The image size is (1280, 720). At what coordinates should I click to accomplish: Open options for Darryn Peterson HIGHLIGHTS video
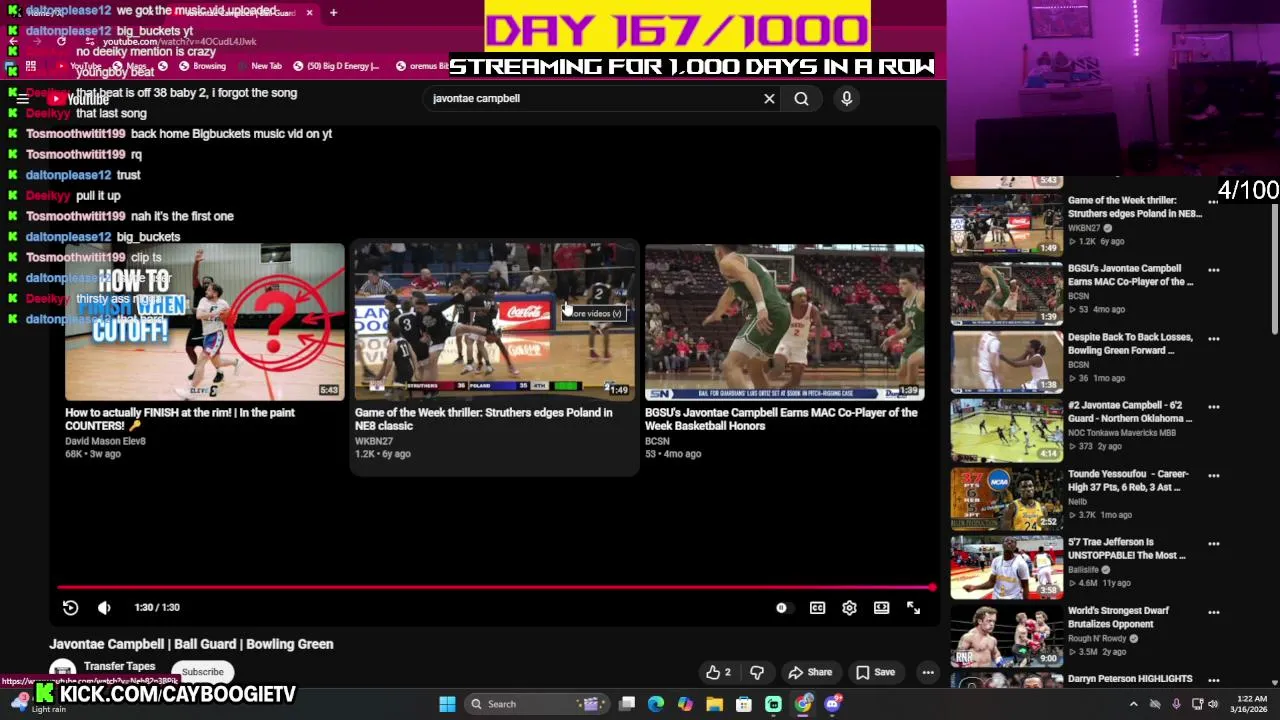click(x=1213, y=681)
